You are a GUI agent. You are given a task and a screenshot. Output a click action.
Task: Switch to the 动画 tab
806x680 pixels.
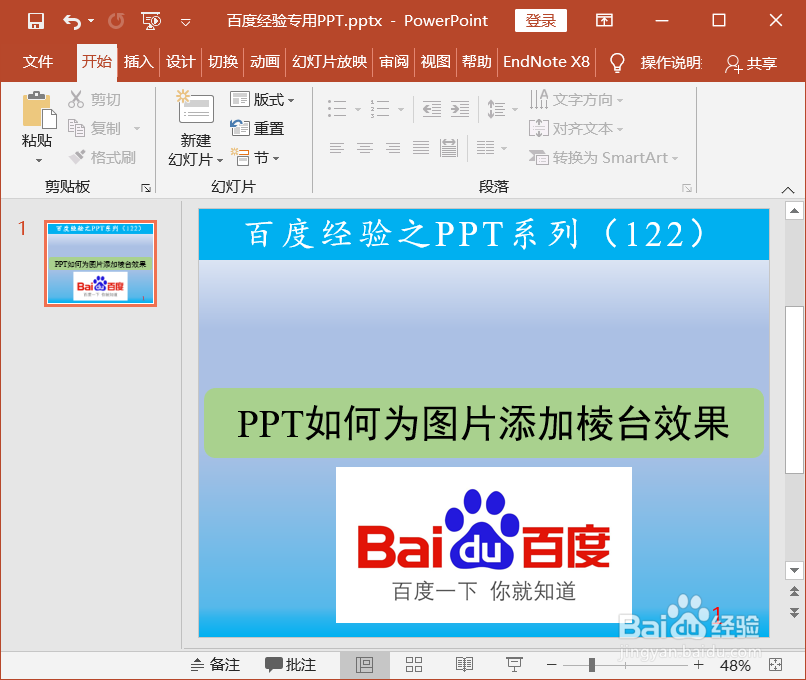[264, 62]
